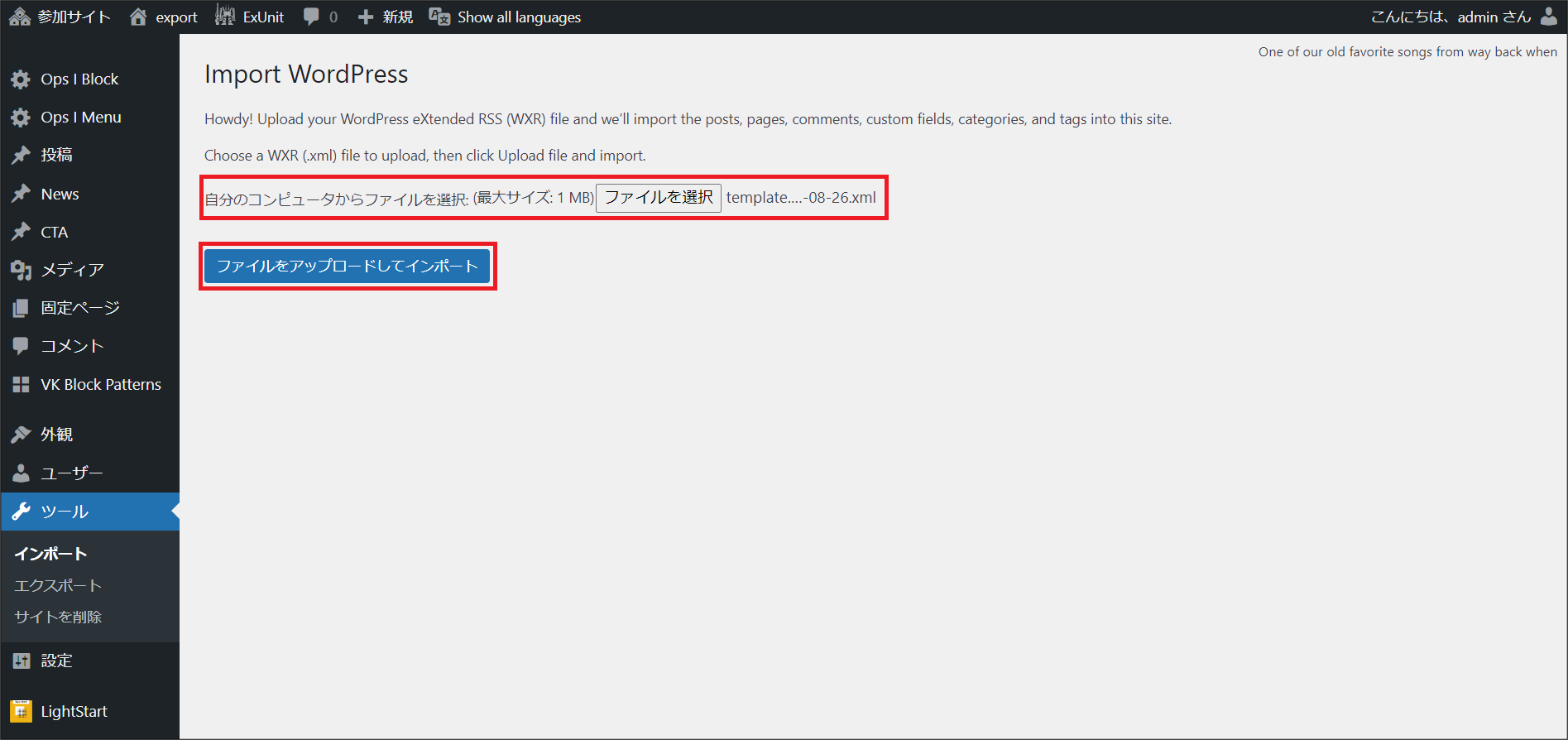Screen dimensions: 1568x740
Task: Click the 自分のコンピュータからファイルを選択 label
Action: 337,199
